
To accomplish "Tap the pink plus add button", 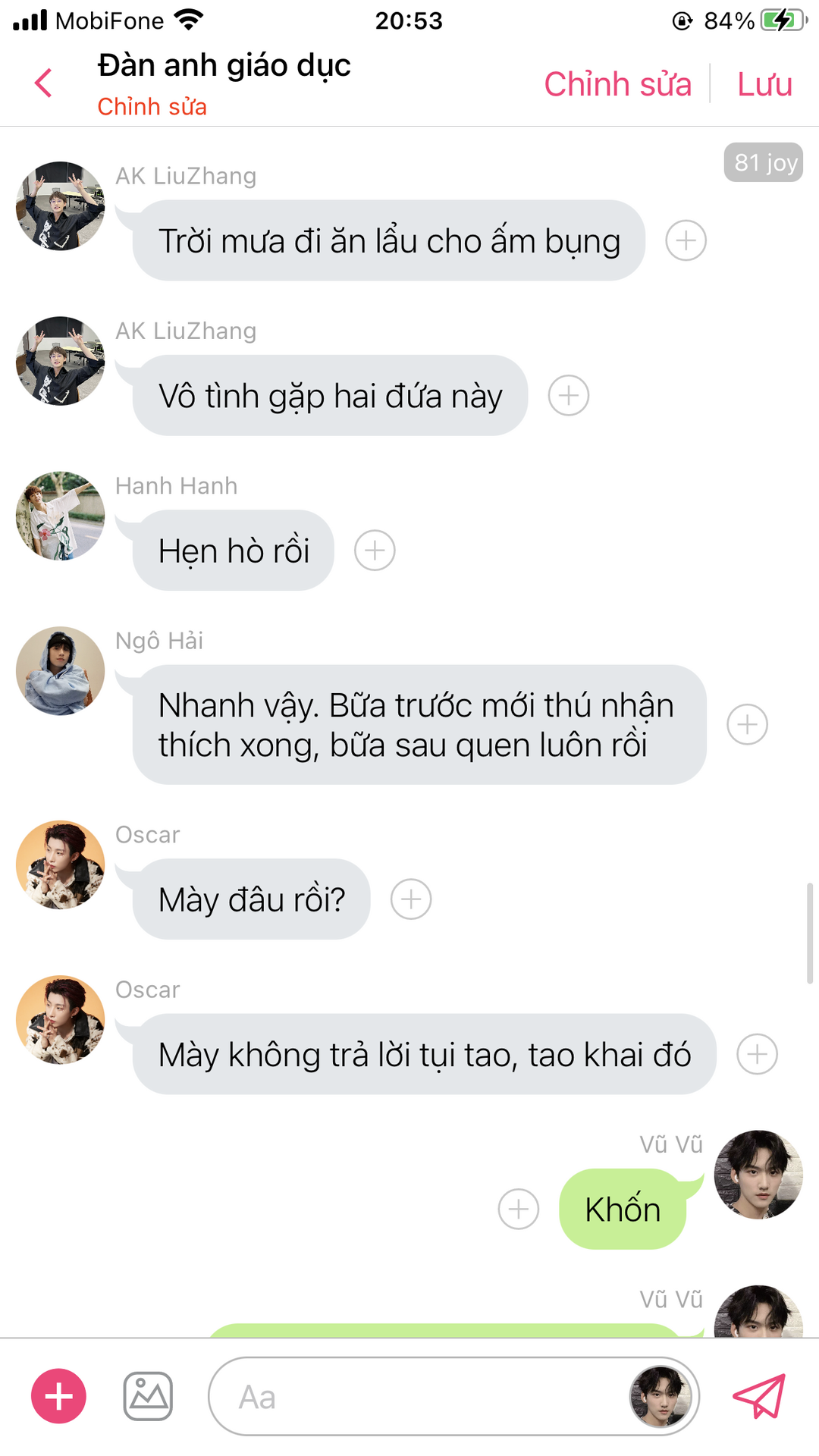I will point(58,1396).
